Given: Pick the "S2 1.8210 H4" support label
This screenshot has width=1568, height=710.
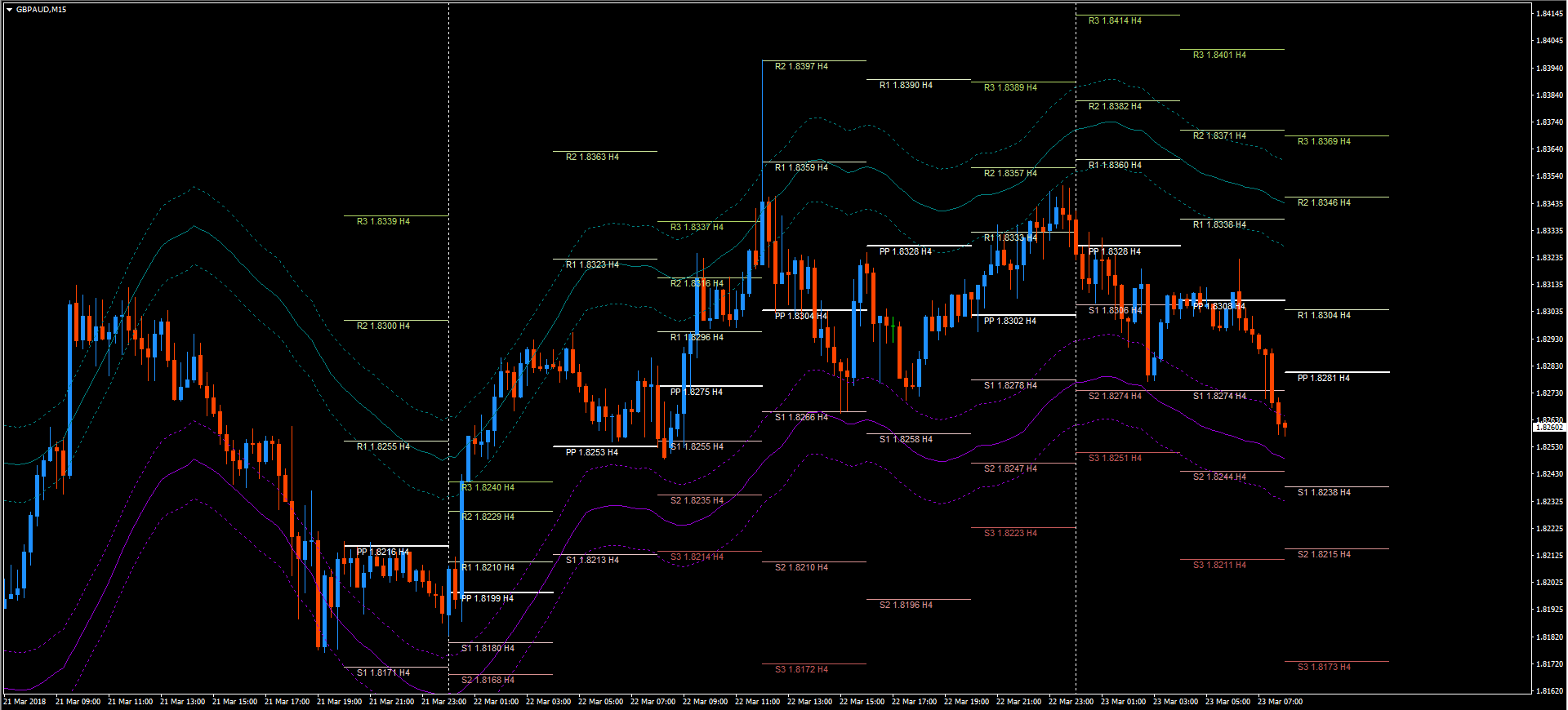Looking at the screenshot, I should click(x=801, y=568).
